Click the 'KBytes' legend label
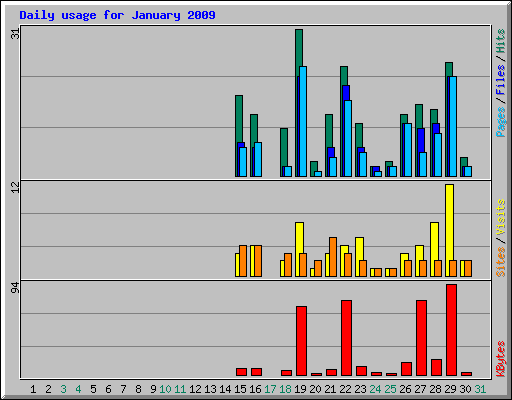 (501, 359)
